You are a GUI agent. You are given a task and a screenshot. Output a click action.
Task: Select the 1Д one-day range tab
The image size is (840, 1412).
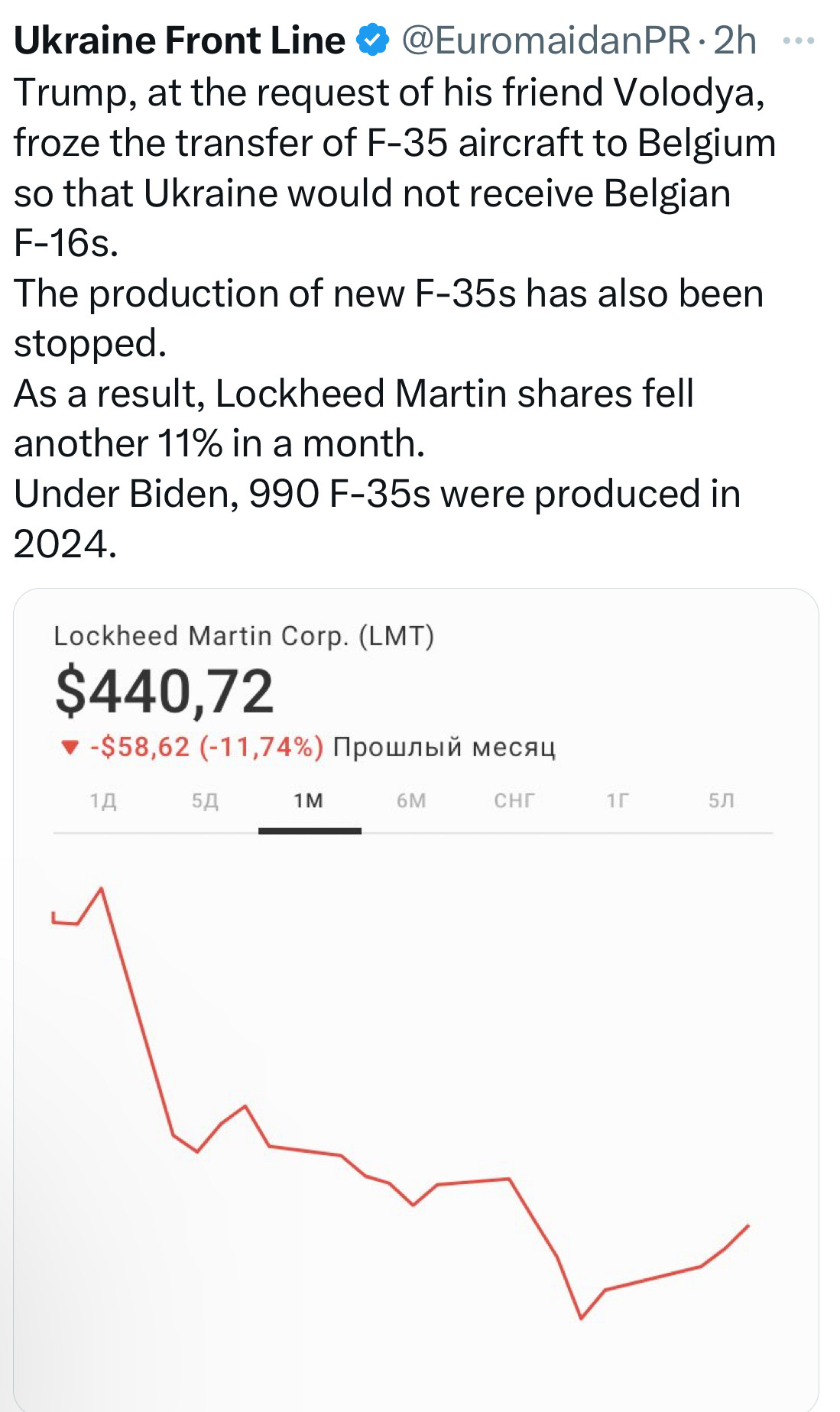pyautogui.click(x=103, y=800)
